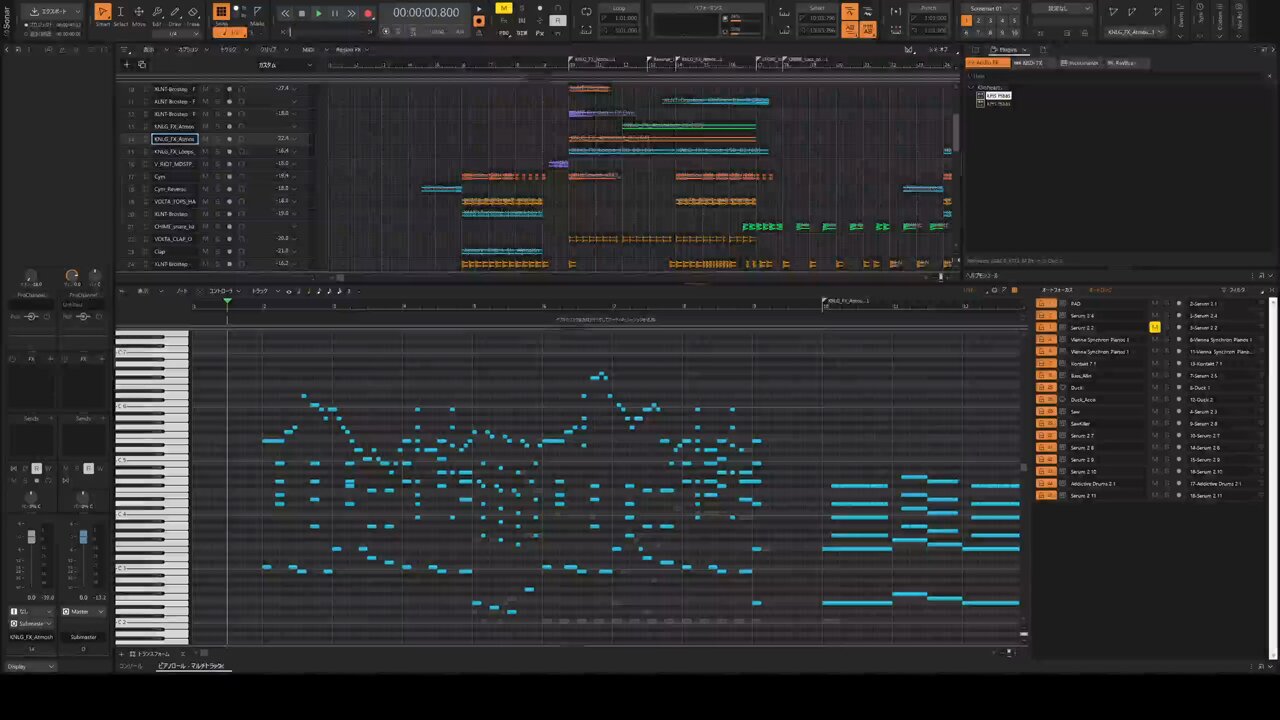Add a new track with plus icon
The width and height of the screenshot is (1280, 720).
(126, 65)
